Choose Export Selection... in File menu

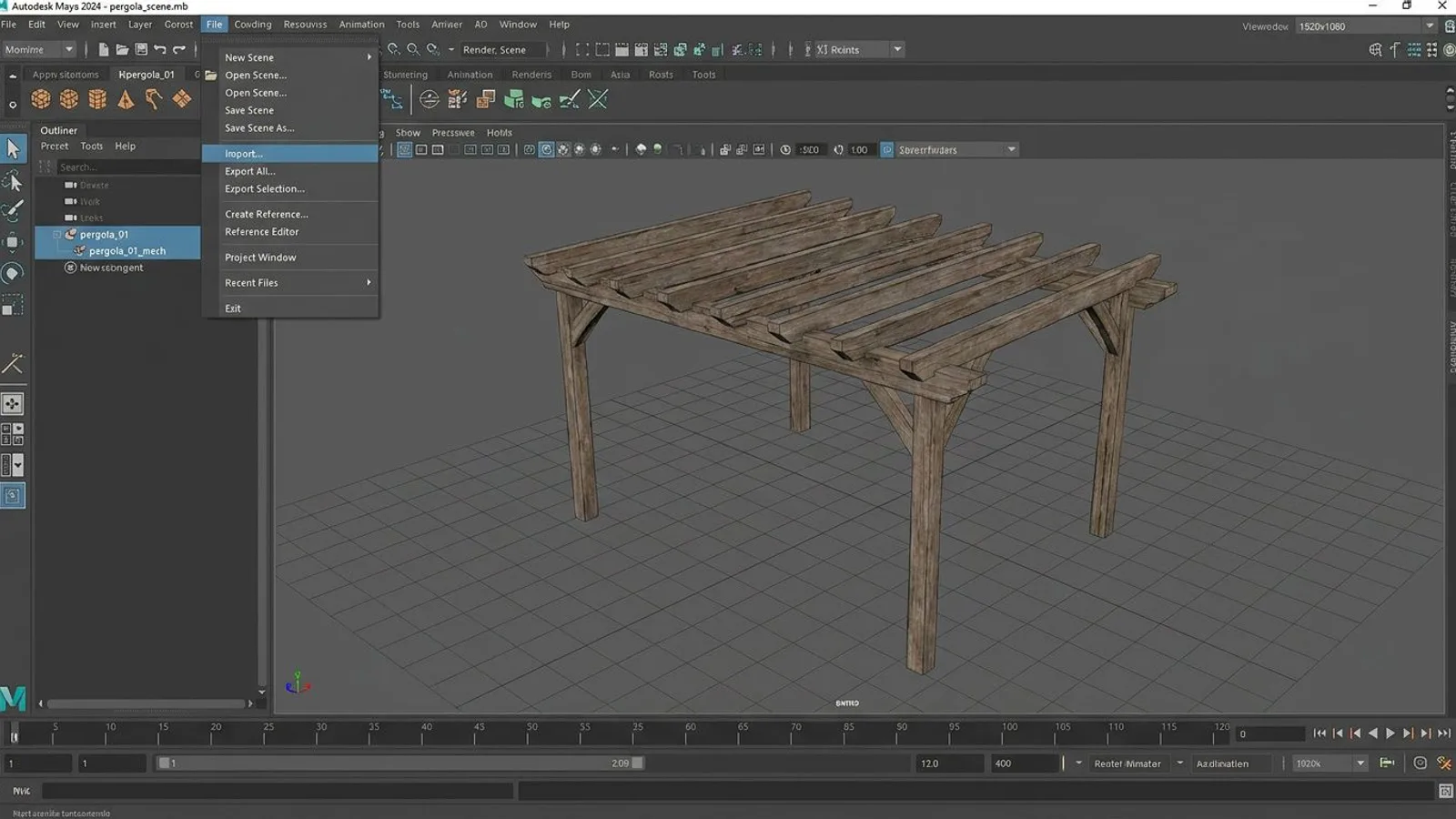290,189
